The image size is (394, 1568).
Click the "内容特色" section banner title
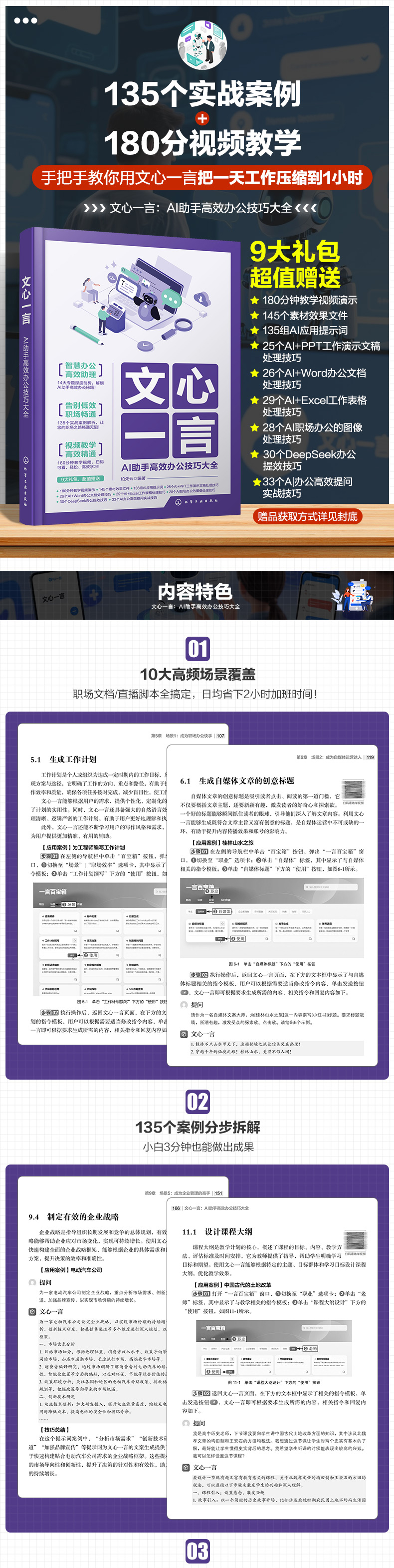pos(195,591)
